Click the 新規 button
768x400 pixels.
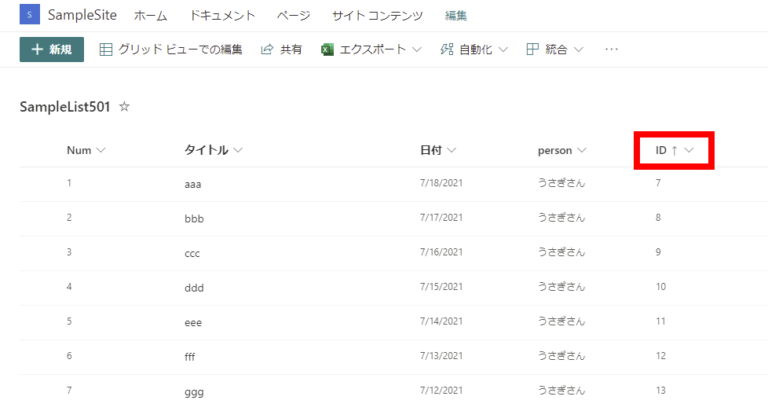(52, 49)
